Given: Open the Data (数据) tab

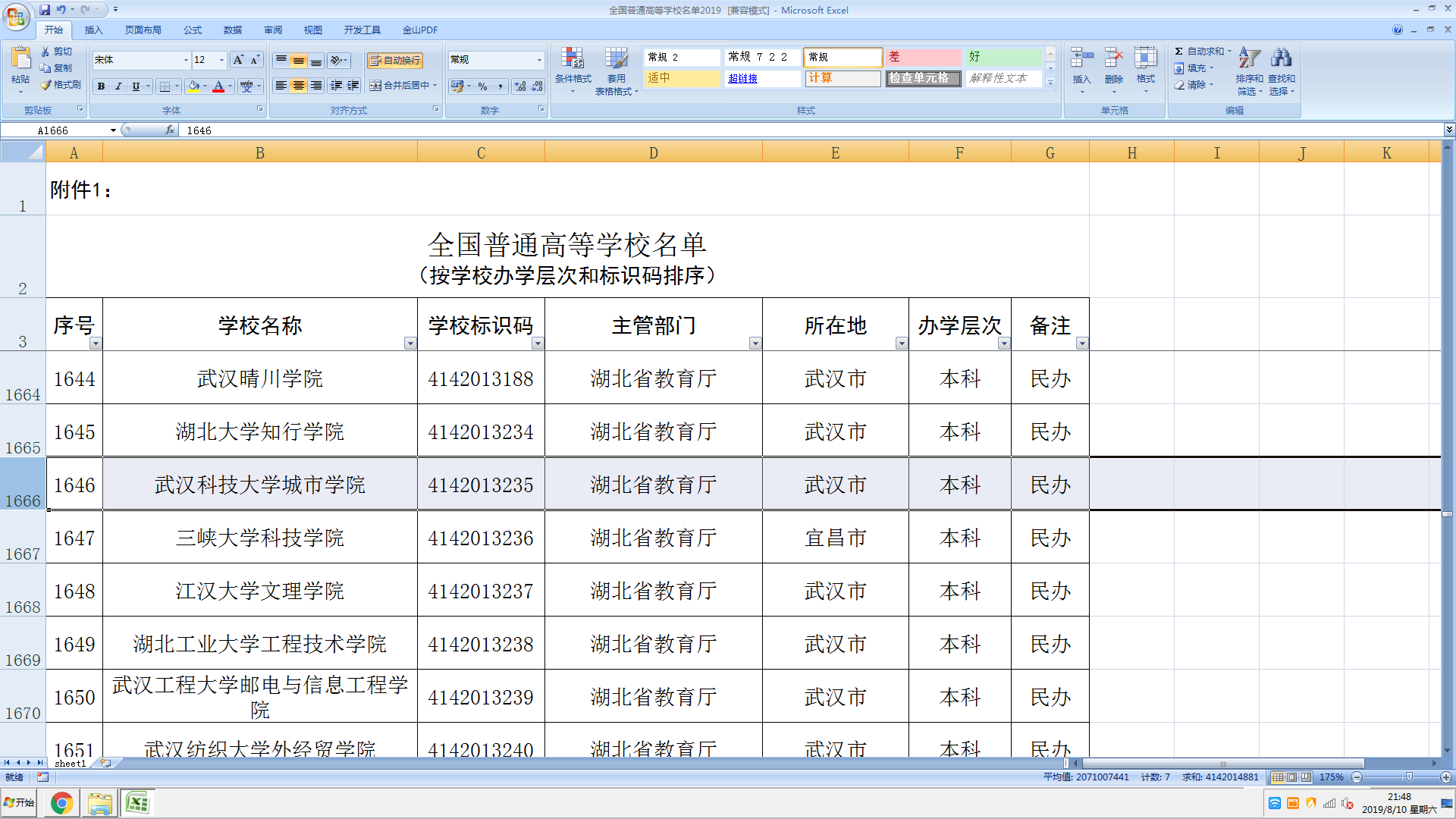Looking at the screenshot, I should 232,30.
